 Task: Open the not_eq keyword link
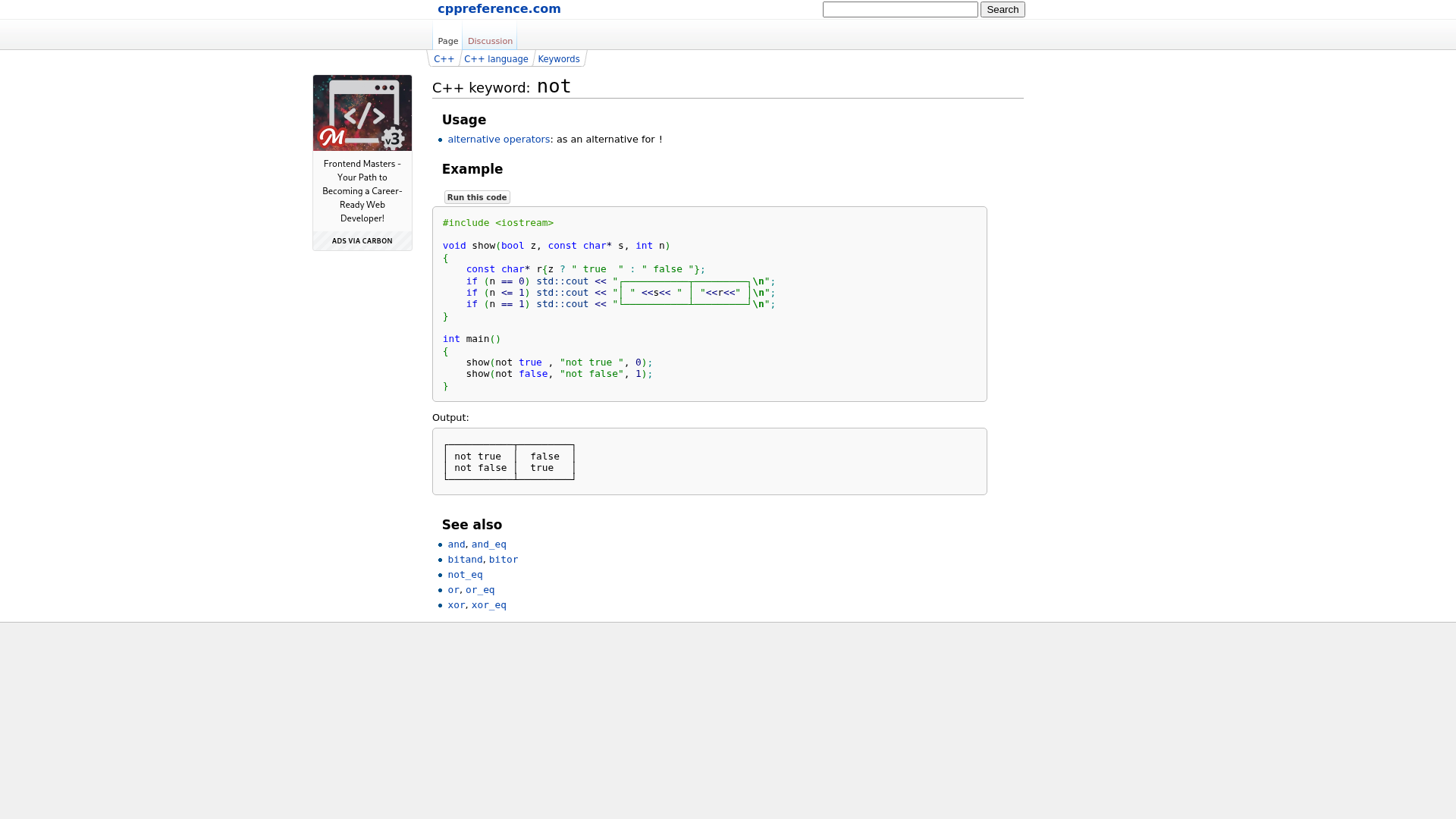pyautogui.click(x=465, y=575)
